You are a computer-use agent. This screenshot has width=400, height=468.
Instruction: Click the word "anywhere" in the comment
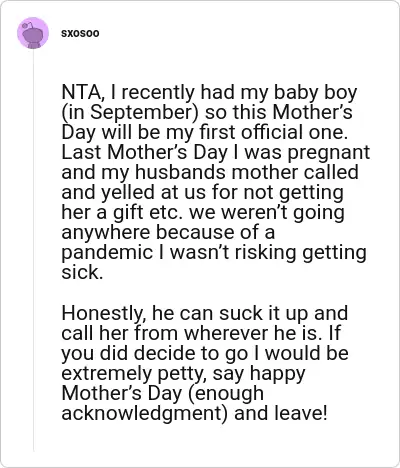106,233
